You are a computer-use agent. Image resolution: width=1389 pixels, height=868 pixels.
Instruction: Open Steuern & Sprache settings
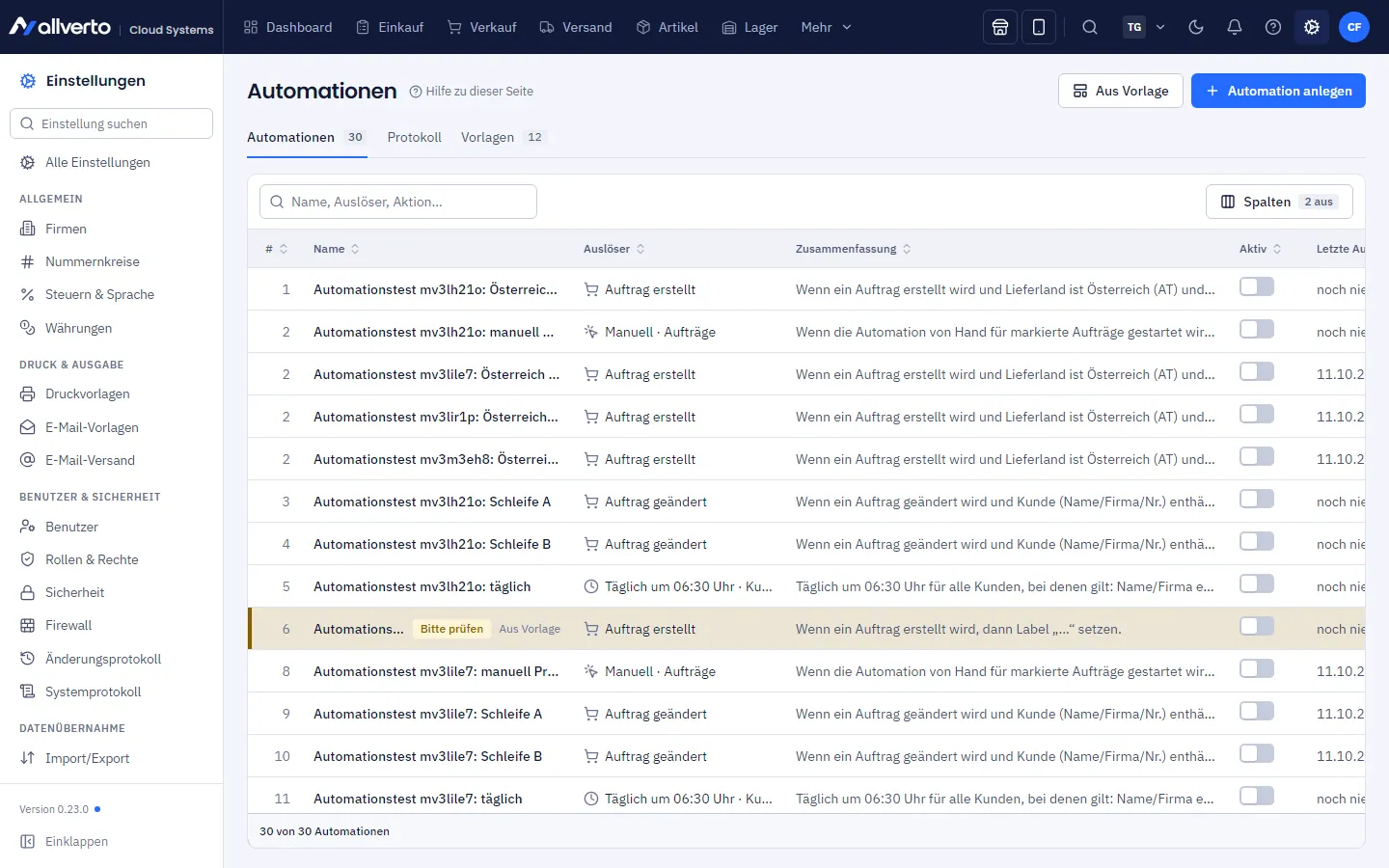point(111,294)
